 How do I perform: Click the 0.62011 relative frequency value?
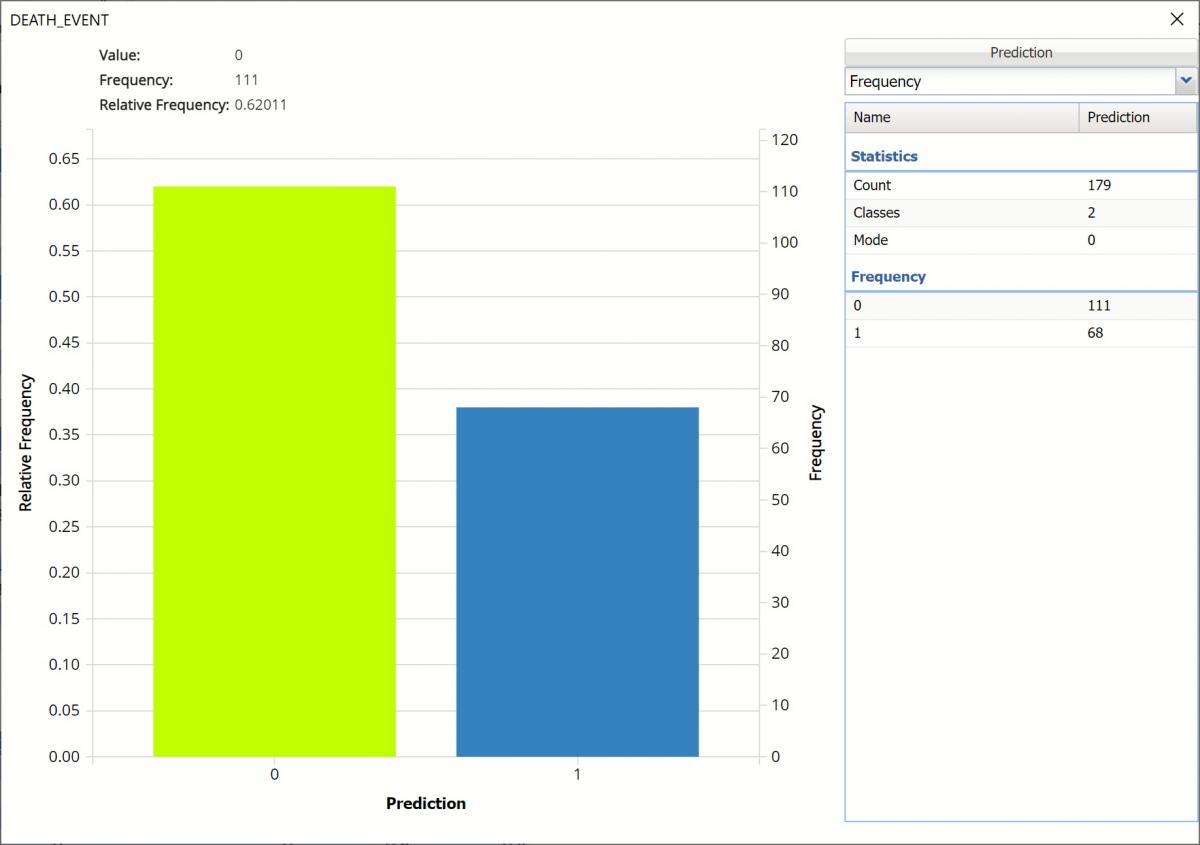click(x=260, y=105)
